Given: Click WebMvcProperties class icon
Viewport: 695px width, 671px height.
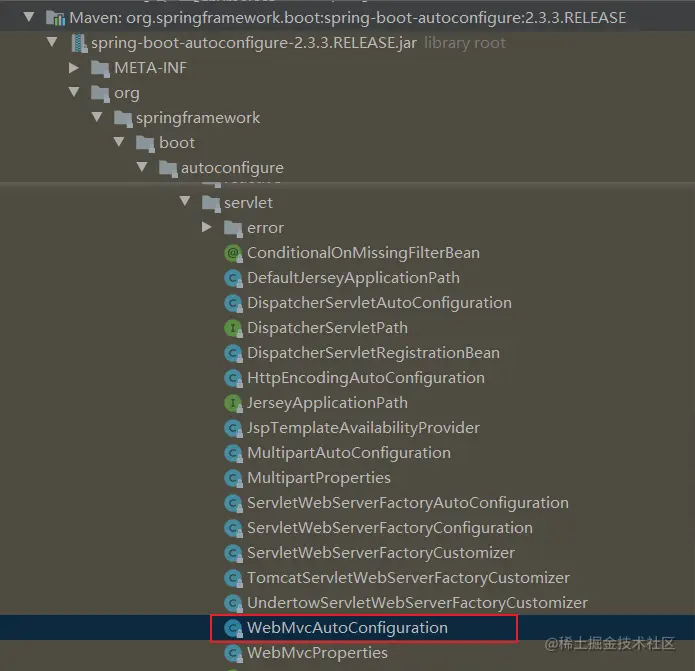Looking at the screenshot, I should (x=233, y=654).
